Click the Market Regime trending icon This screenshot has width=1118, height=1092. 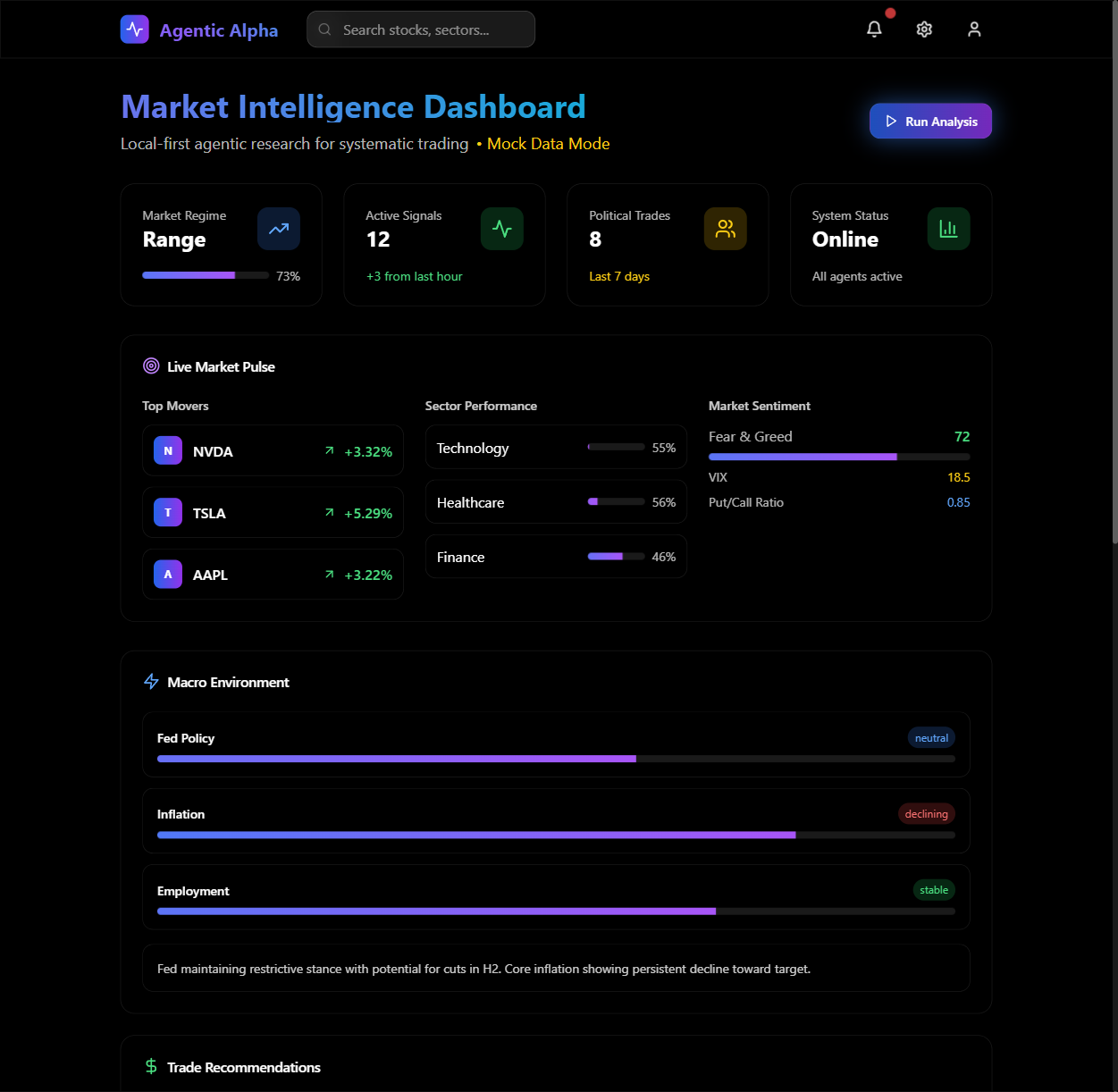click(x=279, y=229)
